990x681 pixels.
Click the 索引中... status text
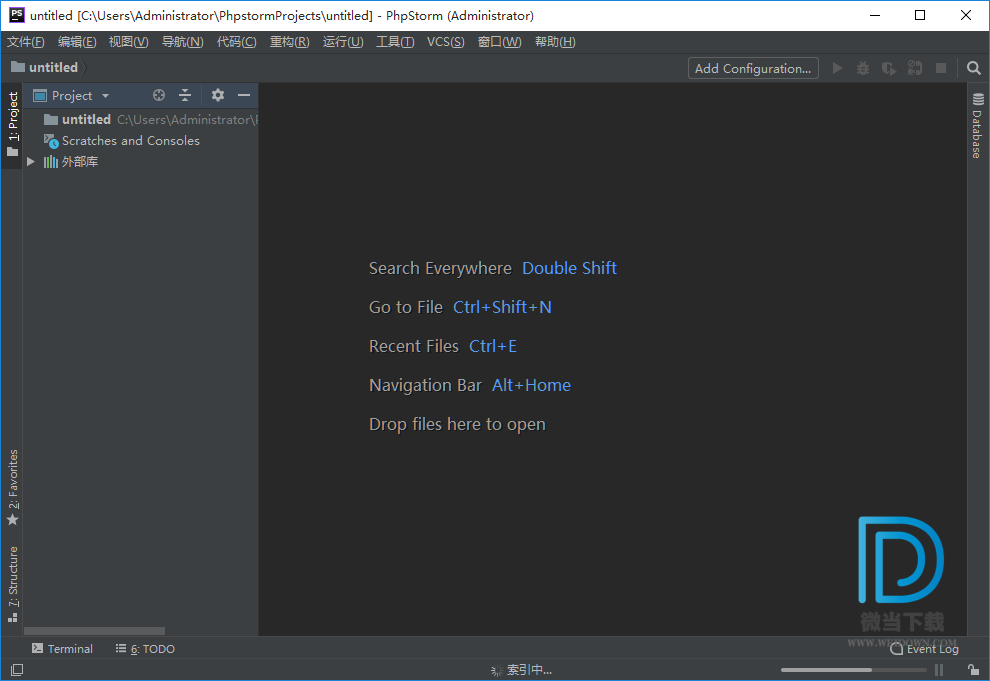click(x=529, y=670)
